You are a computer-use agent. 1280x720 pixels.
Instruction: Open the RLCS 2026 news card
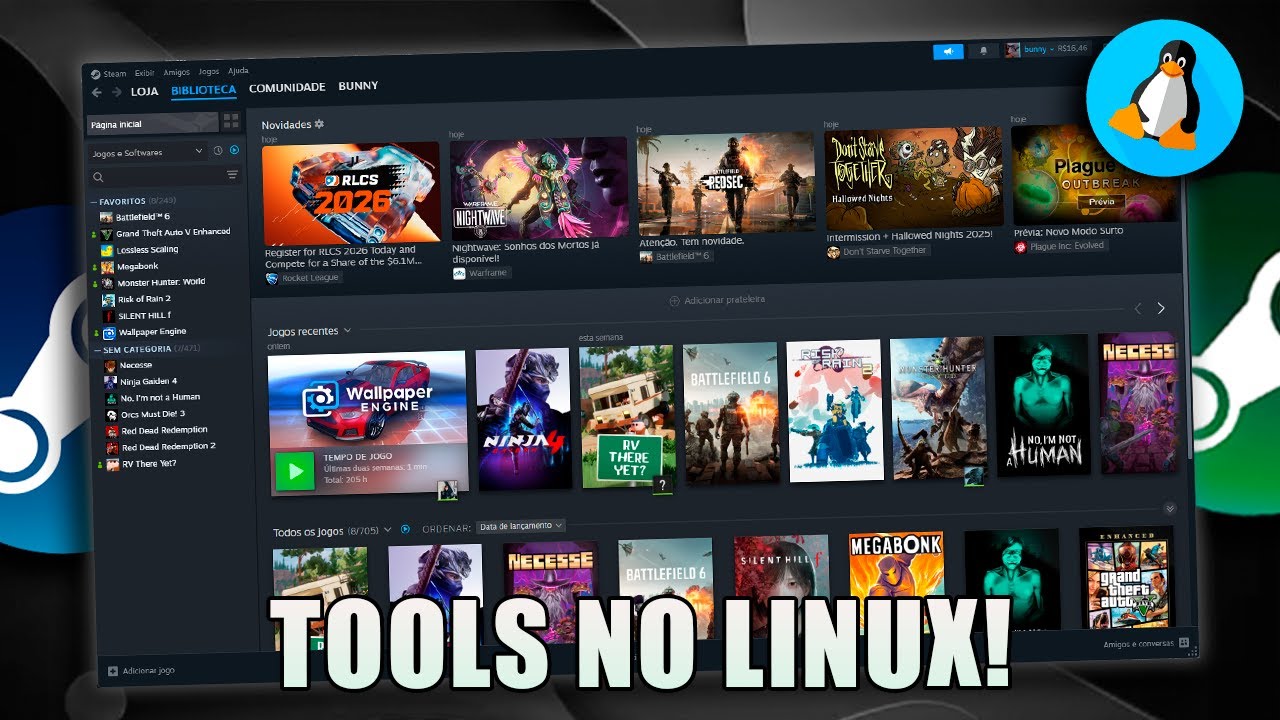(351, 193)
